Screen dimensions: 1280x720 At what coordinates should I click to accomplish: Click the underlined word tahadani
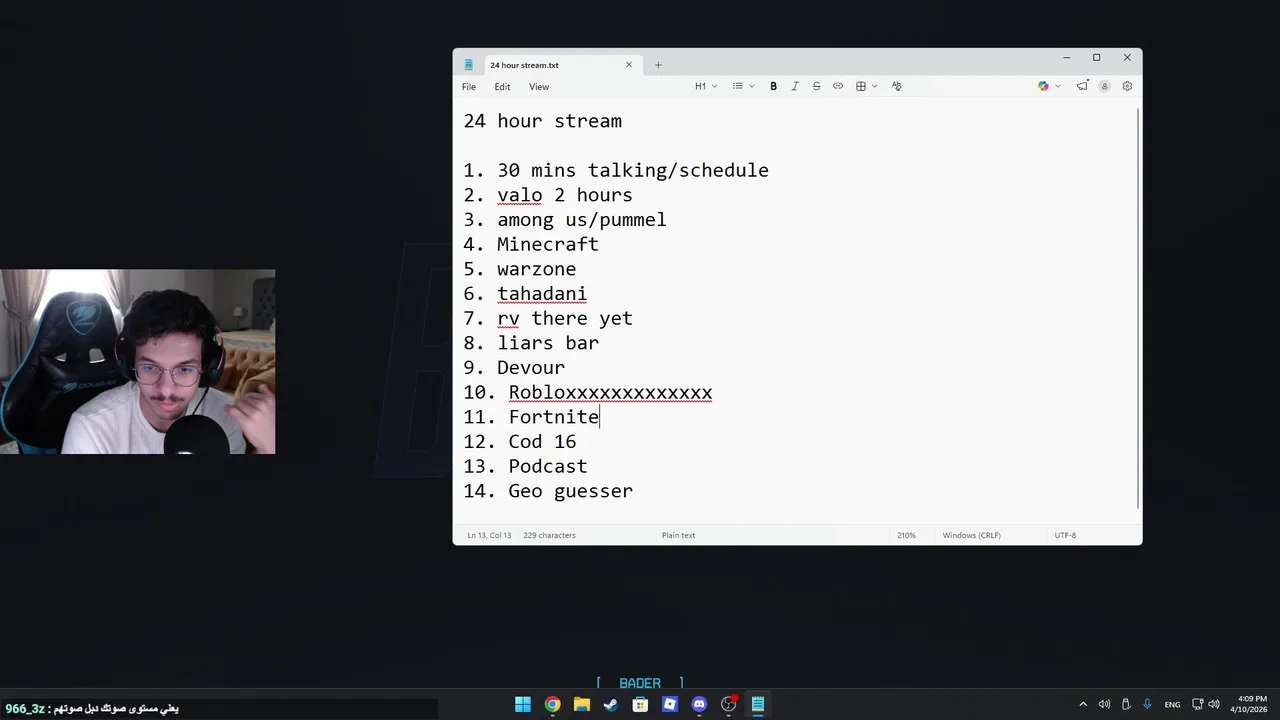[542, 294]
